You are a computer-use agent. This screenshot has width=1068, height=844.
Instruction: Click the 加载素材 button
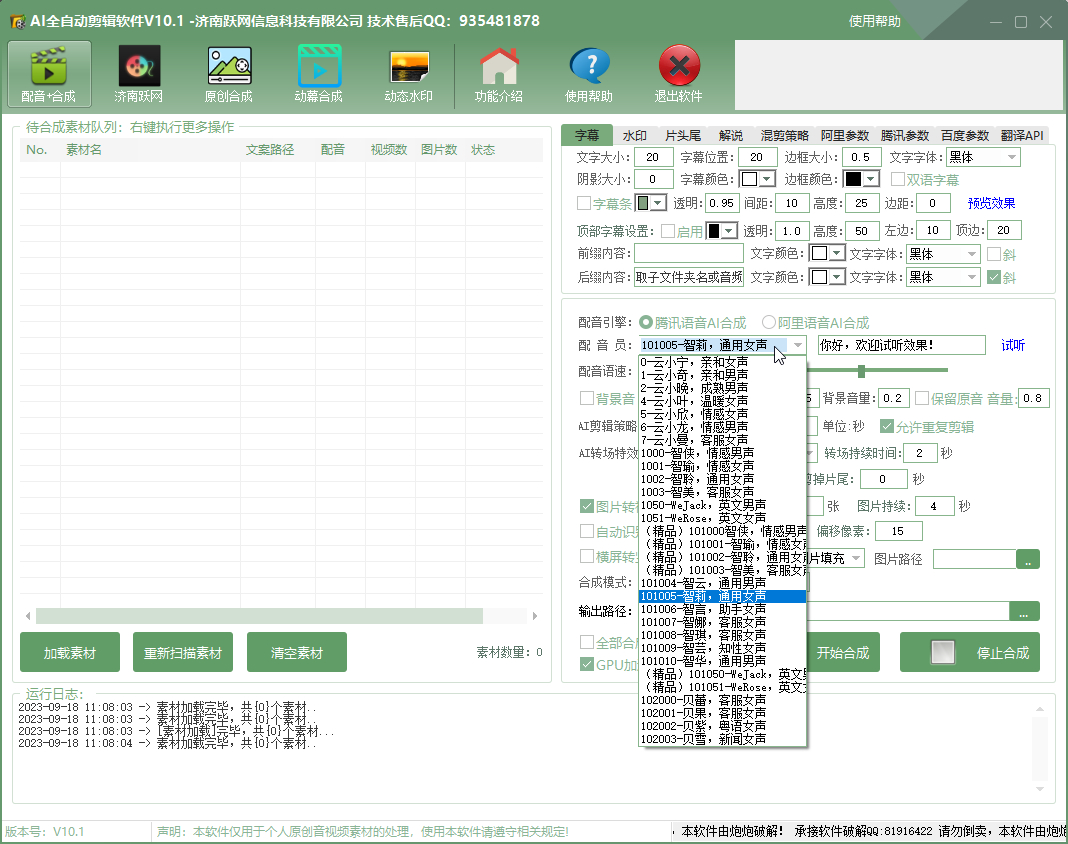[x=70, y=653]
